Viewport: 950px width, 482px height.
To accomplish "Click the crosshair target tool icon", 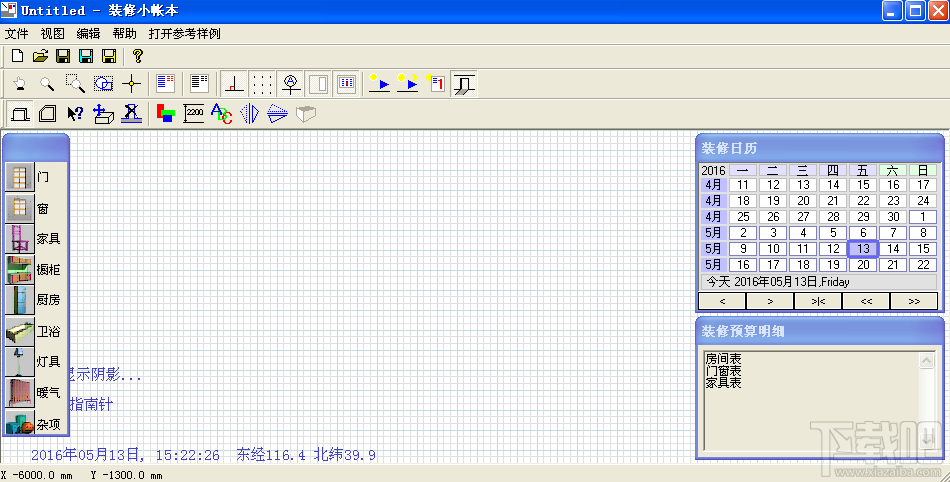I will (131, 84).
